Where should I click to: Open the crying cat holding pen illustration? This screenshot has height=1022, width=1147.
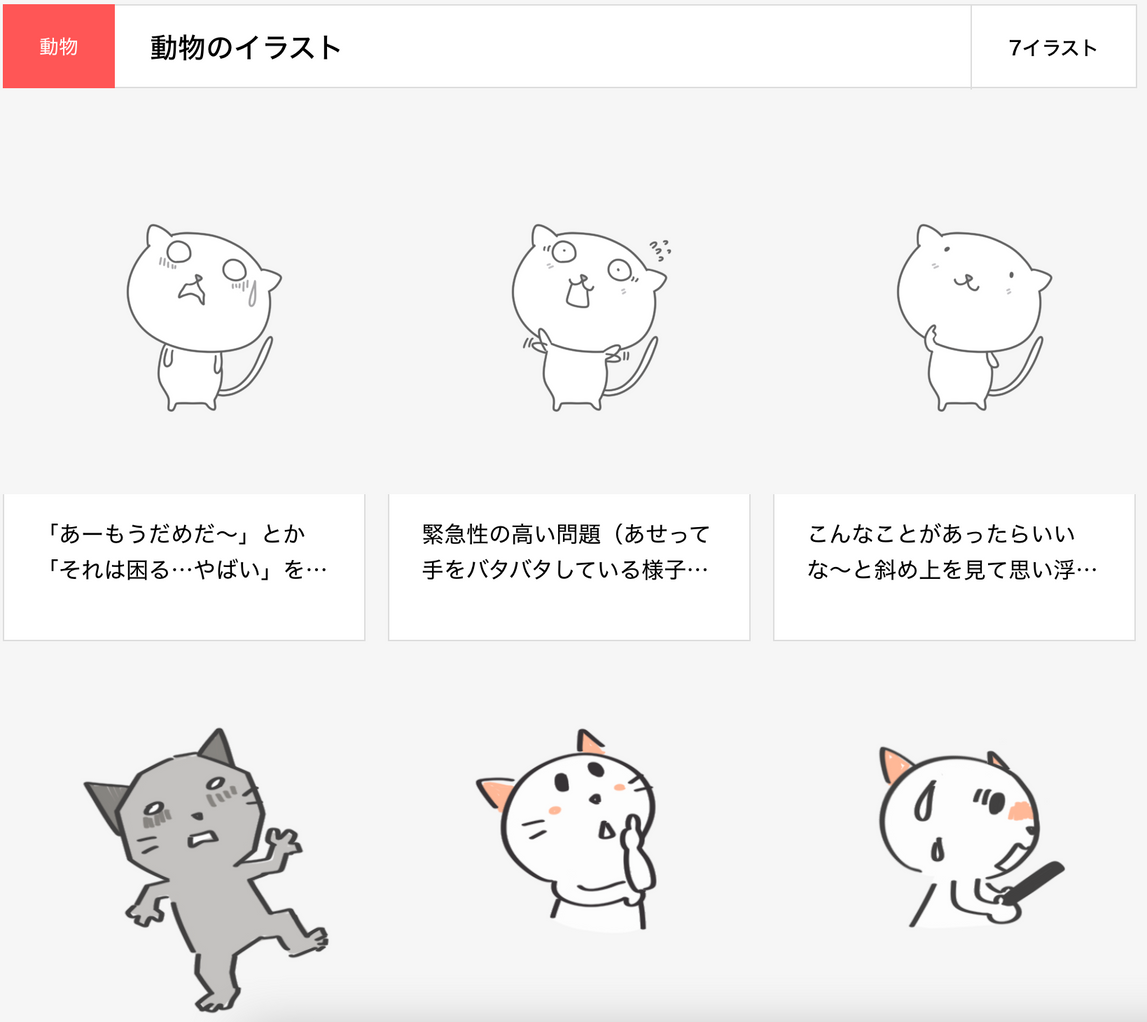(971, 836)
